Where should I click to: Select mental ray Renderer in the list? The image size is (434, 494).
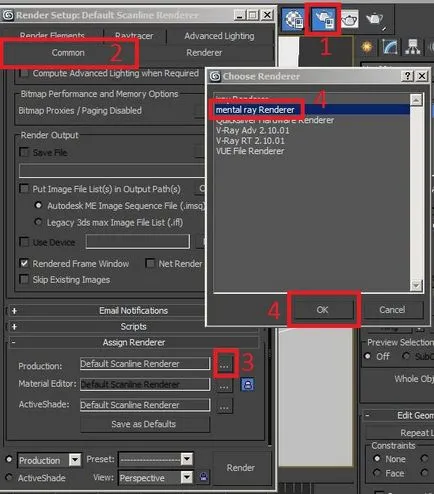coord(255,110)
